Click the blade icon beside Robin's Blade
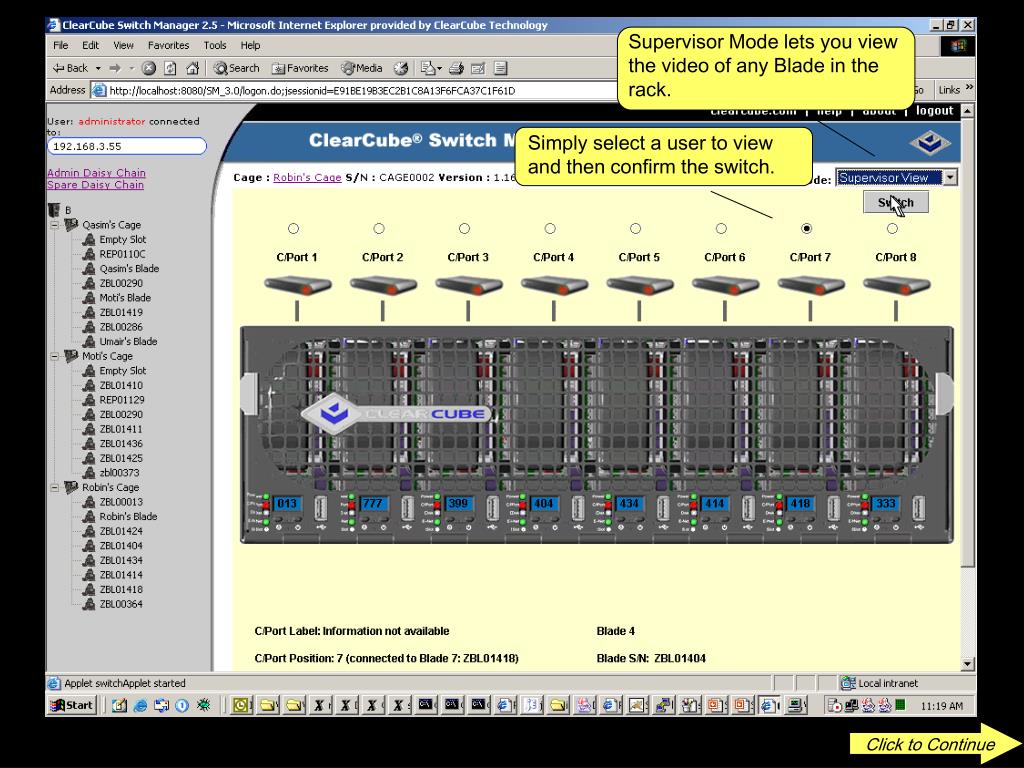The width and height of the screenshot is (1024, 768). pyautogui.click(x=89, y=516)
